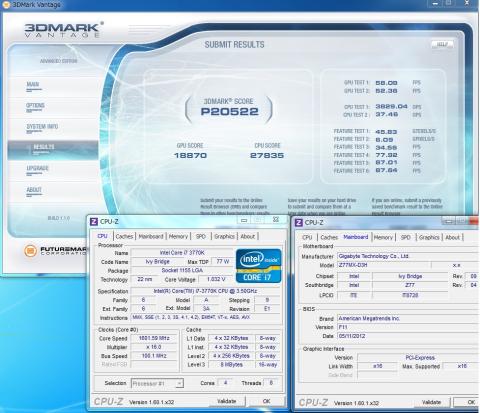Switch to Graphics tab in right CPU-Z window
This screenshot has height=413, width=480.
(429, 237)
